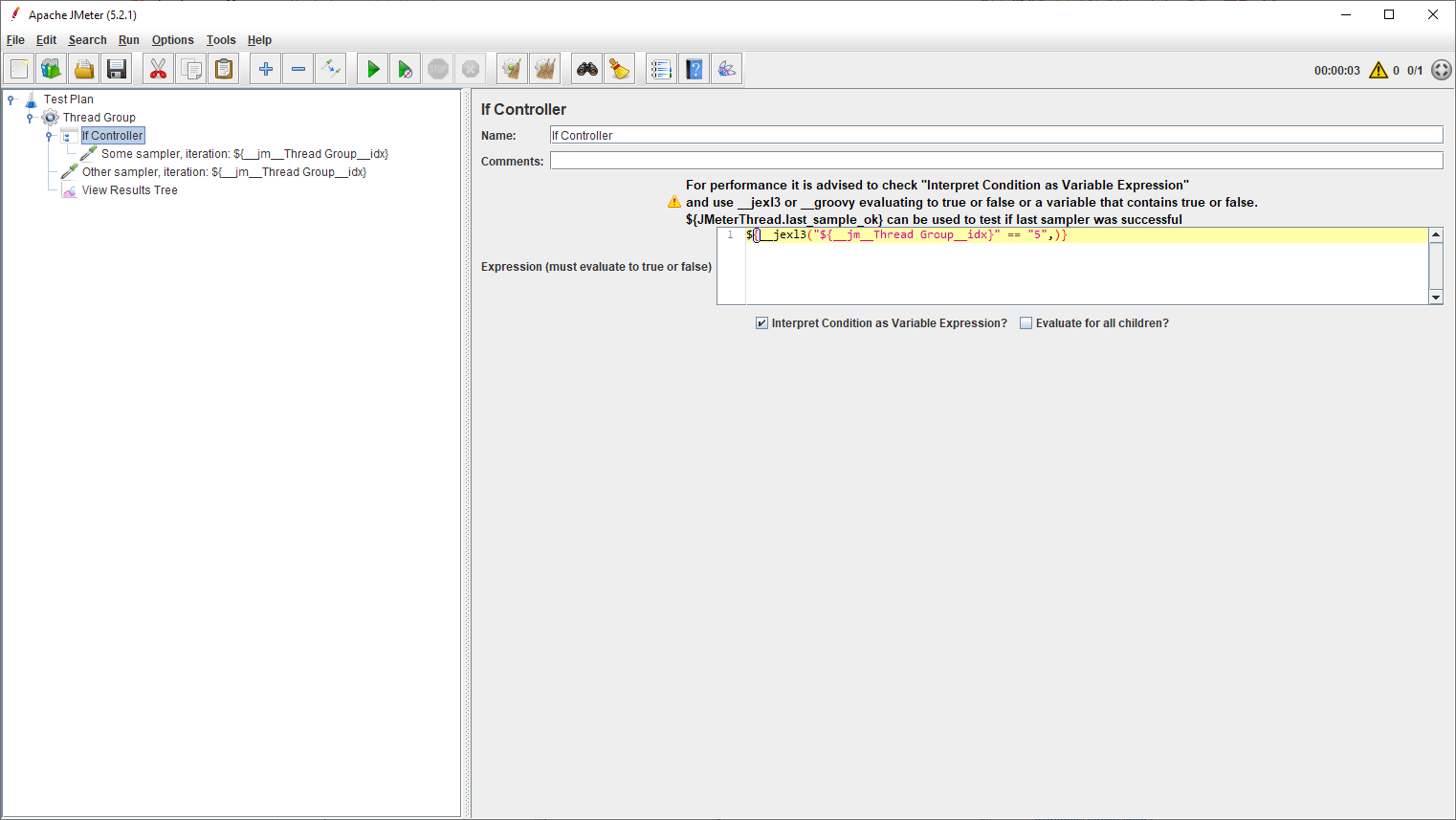
Task: Expand all tree nodes with the plus icon
Action: click(x=266, y=69)
